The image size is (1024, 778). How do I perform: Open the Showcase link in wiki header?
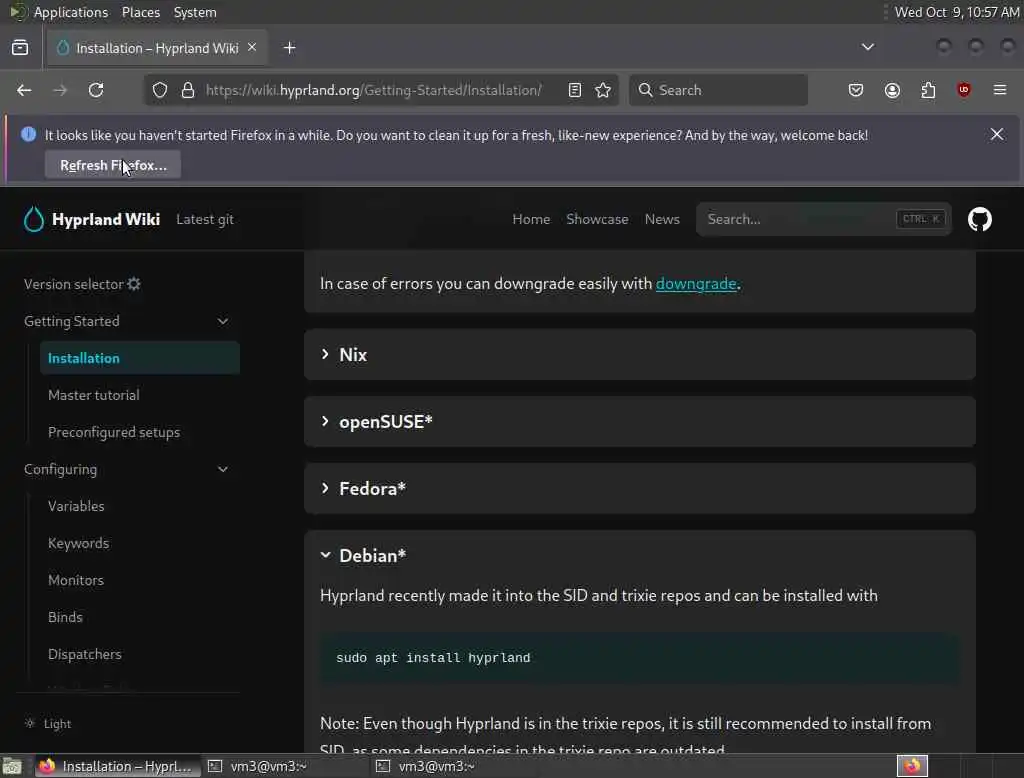click(597, 219)
